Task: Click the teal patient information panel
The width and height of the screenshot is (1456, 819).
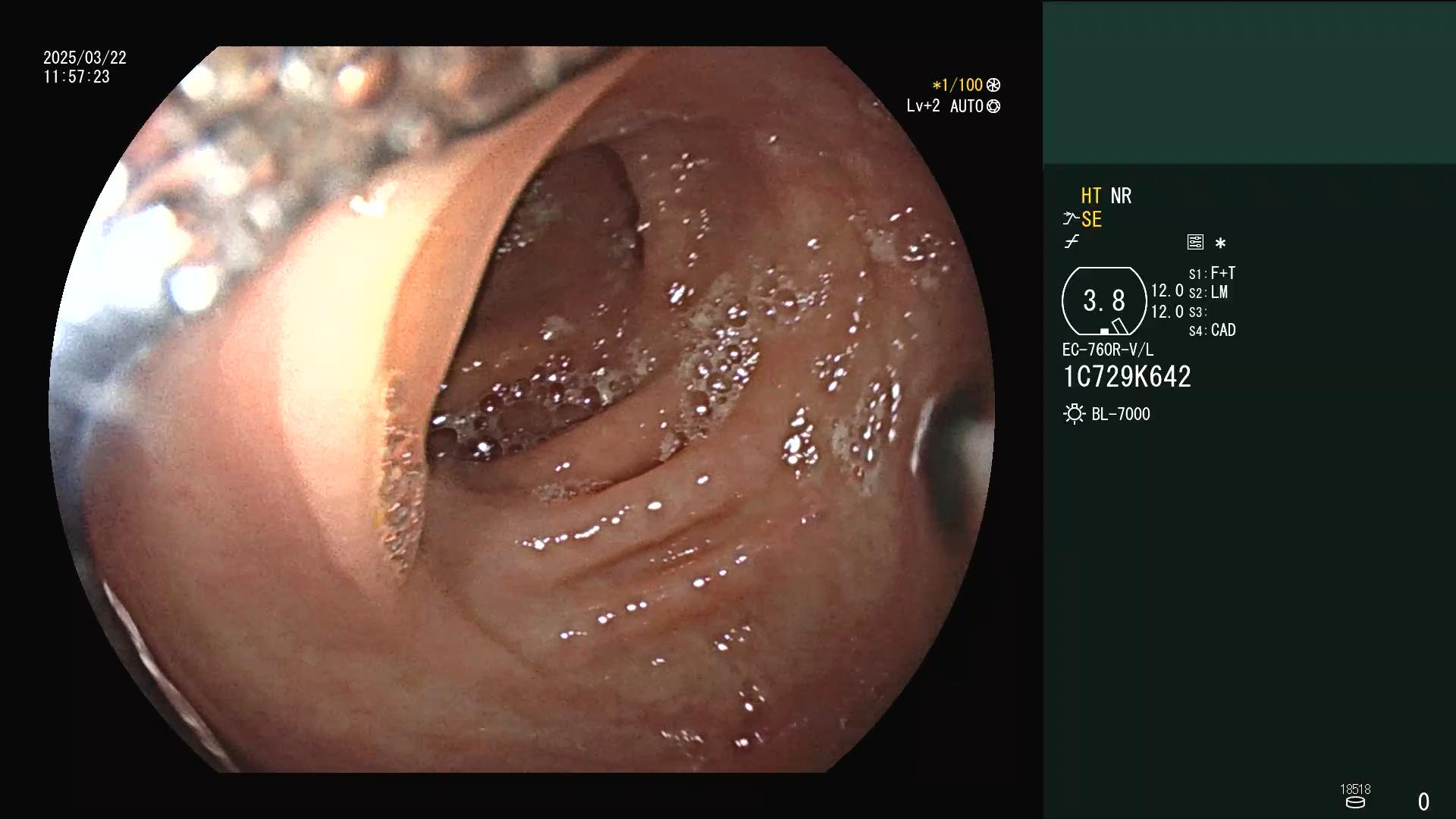Action: tap(1249, 83)
